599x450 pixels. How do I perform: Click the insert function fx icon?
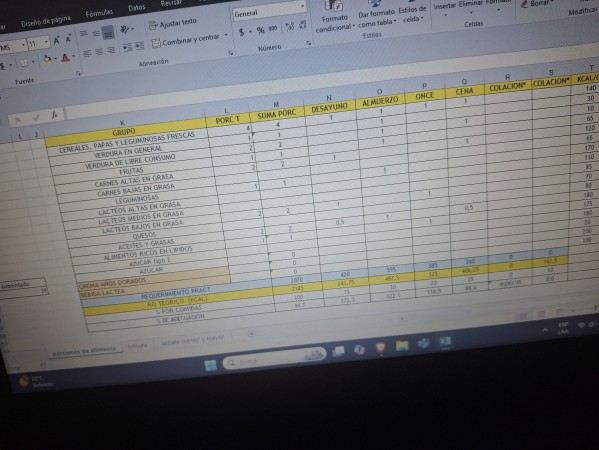point(55,115)
